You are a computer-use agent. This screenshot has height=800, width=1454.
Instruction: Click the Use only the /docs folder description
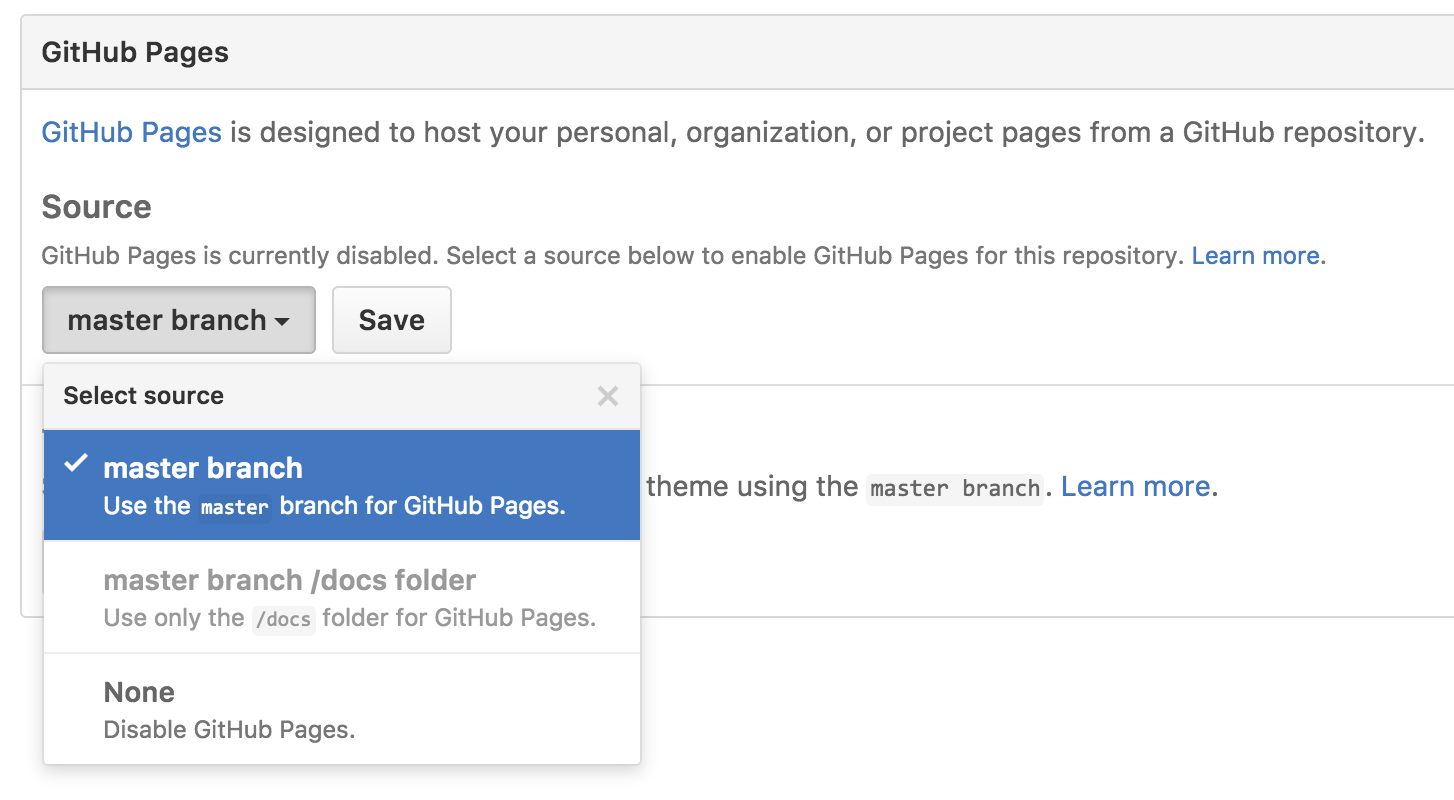point(350,618)
